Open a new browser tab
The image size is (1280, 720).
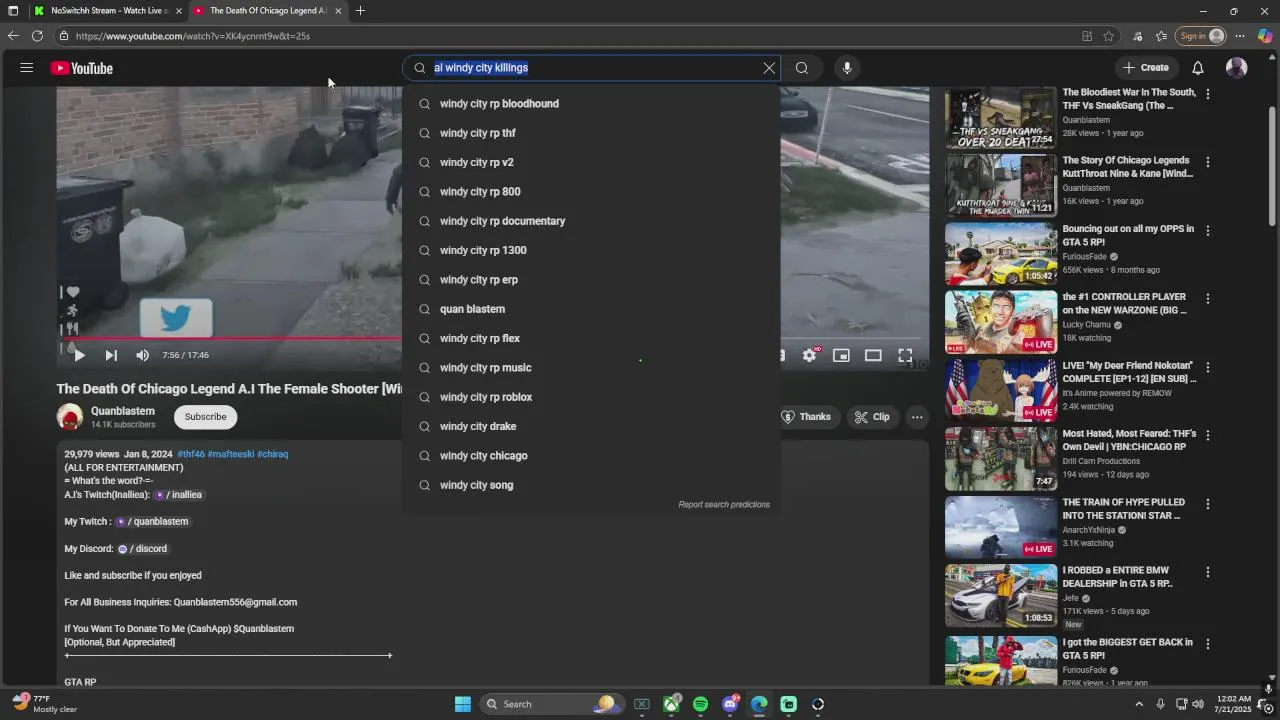pyautogui.click(x=360, y=11)
